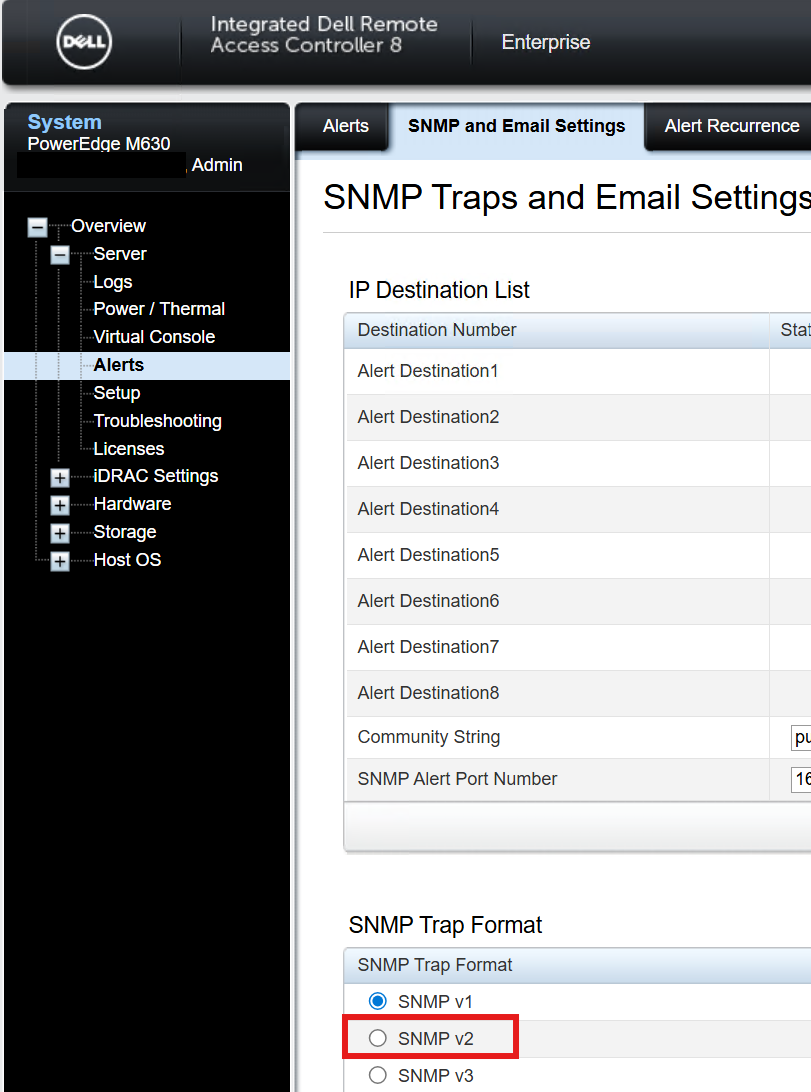This screenshot has height=1092, width=811.
Task: Open Setup in the navigation tree
Action: pos(117,393)
